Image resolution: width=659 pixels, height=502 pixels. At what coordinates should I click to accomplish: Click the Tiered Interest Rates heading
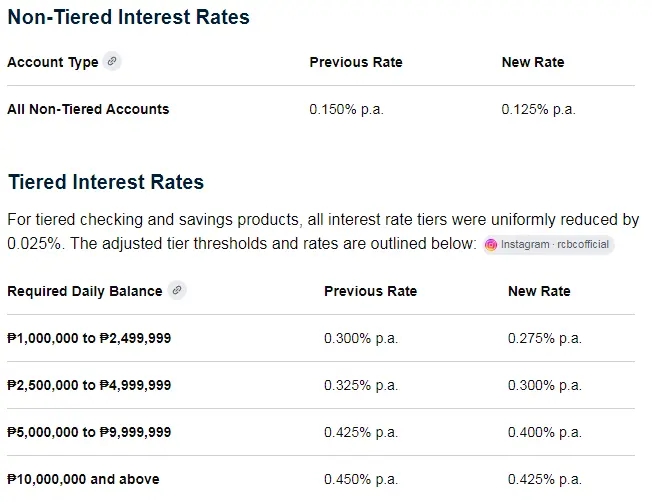click(x=106, y=182)
